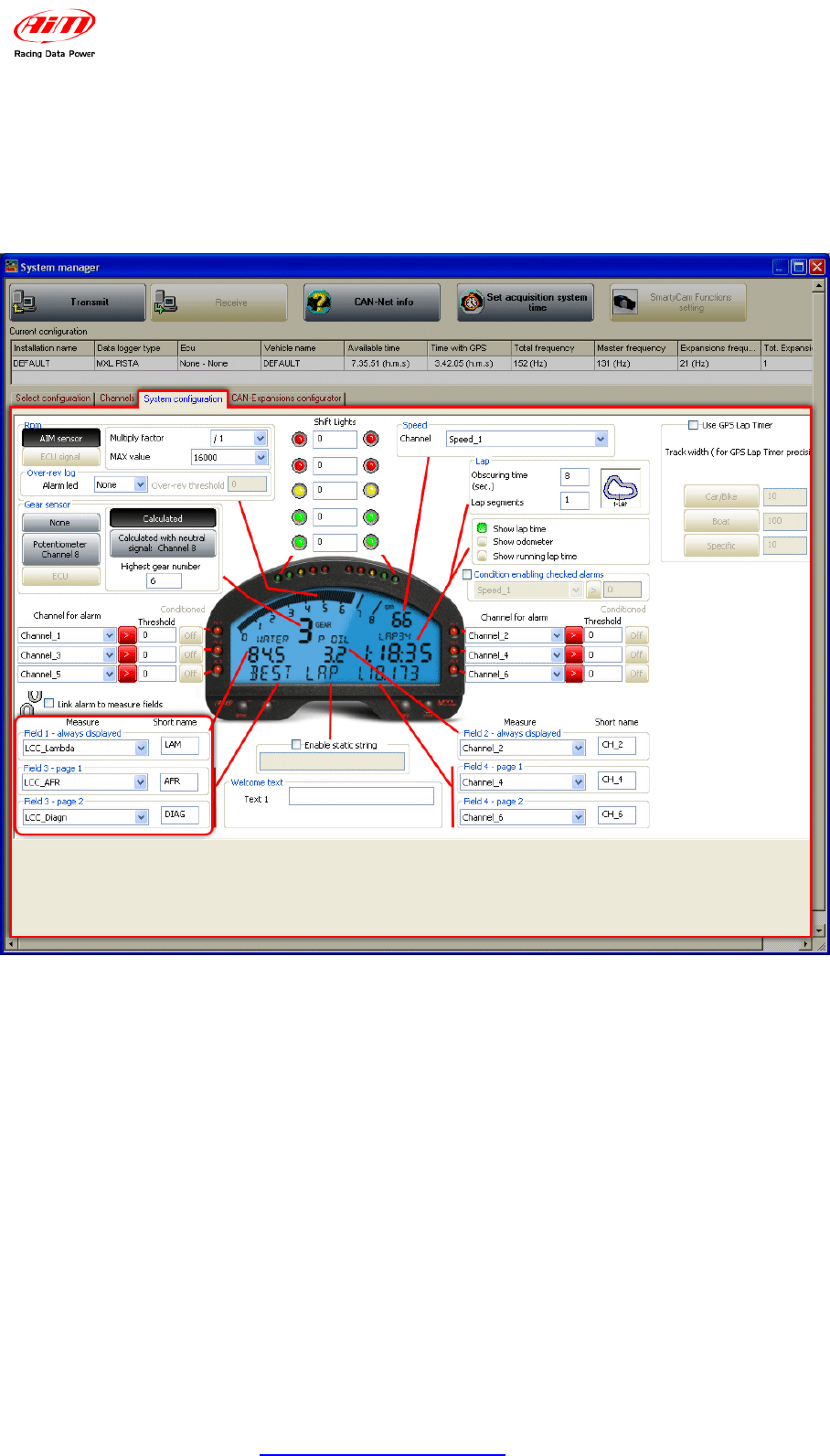Open Channel_5 alarm dropdown
The image size is (830, 1456).
[x=110, y=675]
